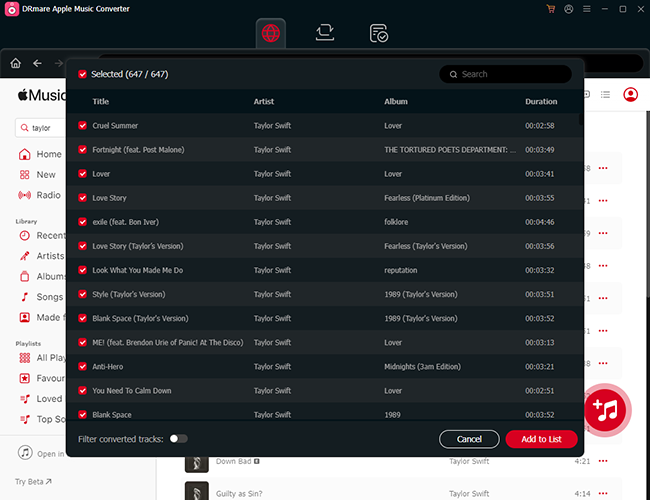Sort by the Duration column header
This screenshot has height=500, width=650.
click(x=541, y=102)
